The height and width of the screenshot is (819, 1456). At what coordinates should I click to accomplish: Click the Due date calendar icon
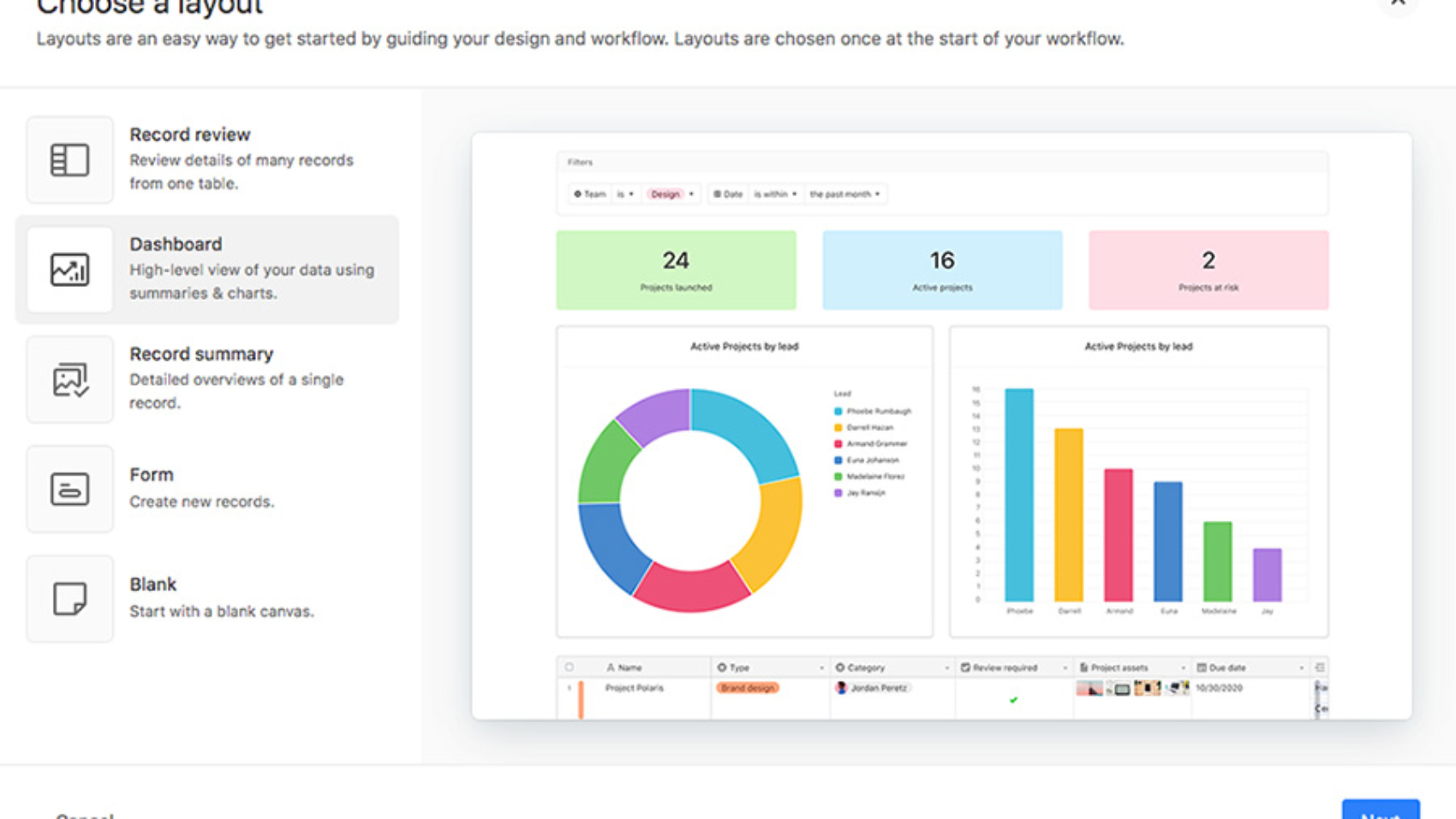point(1201,667)
